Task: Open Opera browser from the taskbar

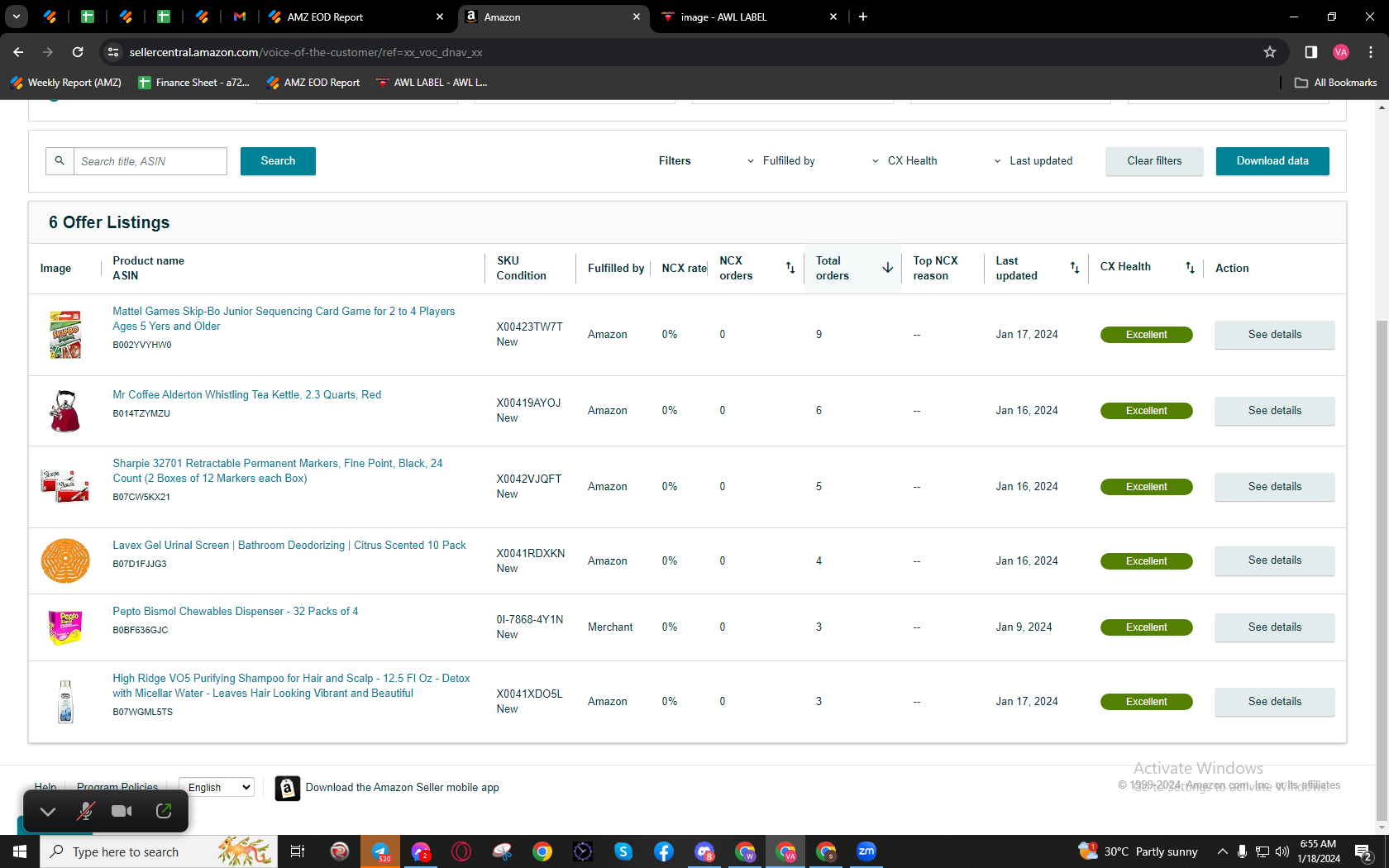Action: pyautogui.click(x=461, y=851)
